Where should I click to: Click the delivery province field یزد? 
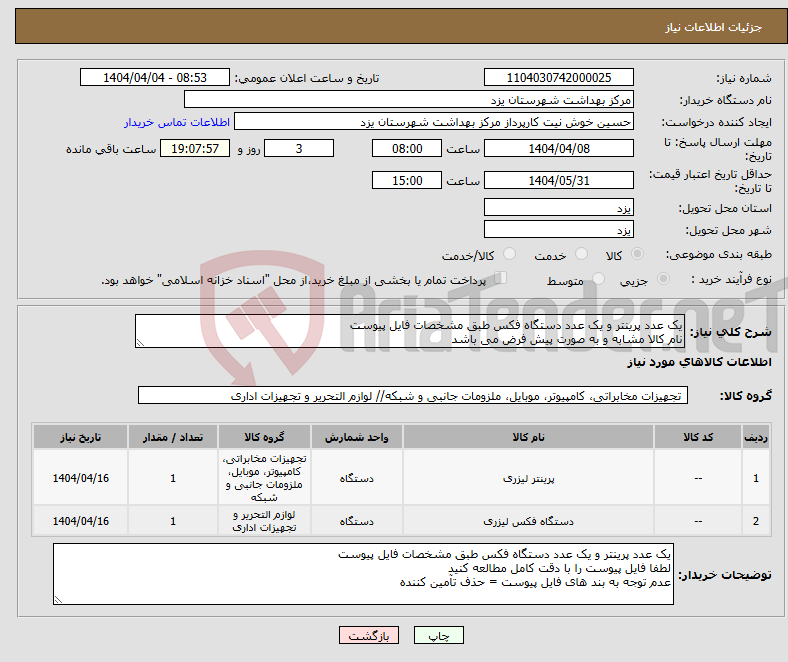tap(558, 207)
